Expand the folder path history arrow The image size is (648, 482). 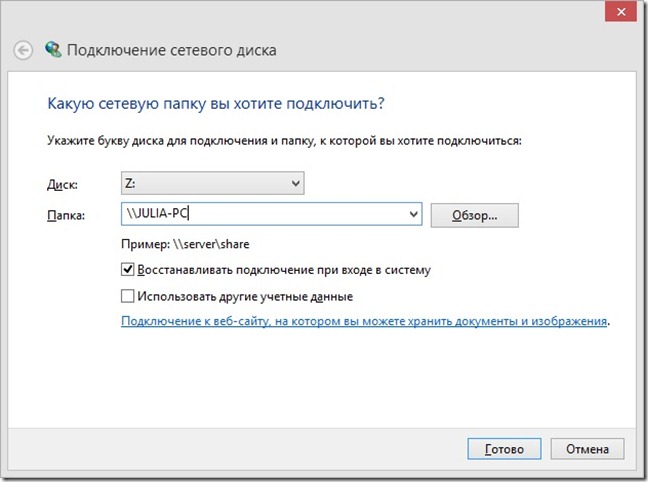pyautogui.click(x=414, y=213)
